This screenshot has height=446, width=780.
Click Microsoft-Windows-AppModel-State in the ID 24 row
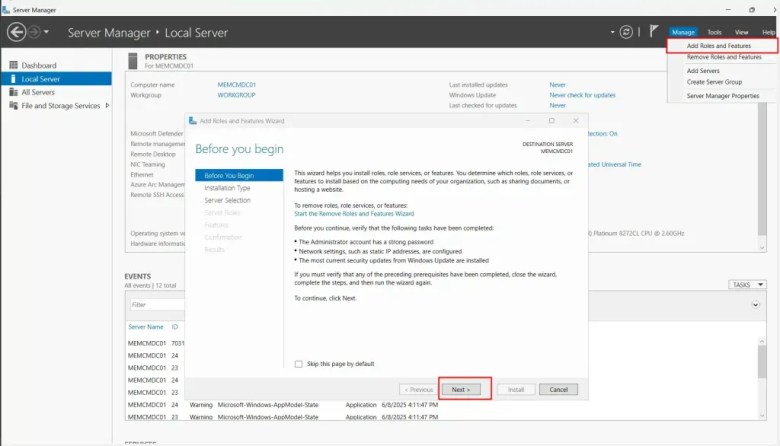click(x=268, y=405)
